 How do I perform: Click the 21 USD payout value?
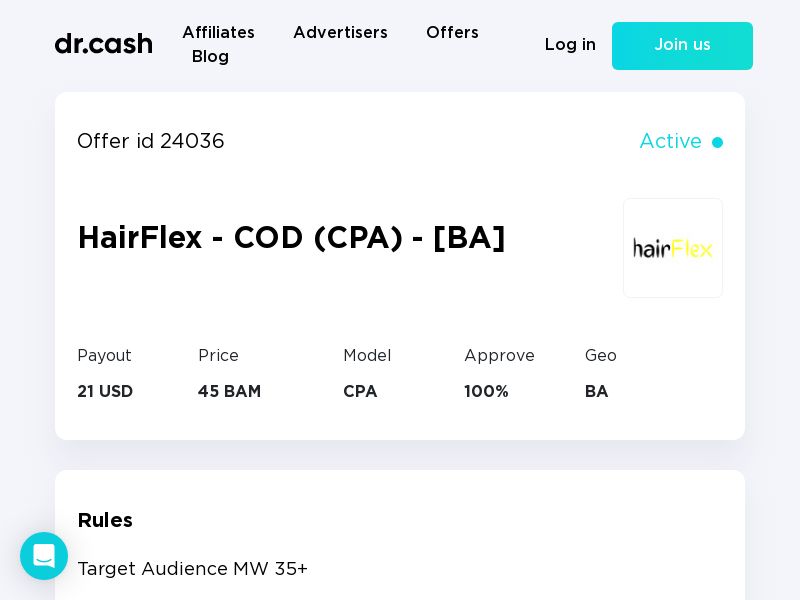click(x=105, y=391)
